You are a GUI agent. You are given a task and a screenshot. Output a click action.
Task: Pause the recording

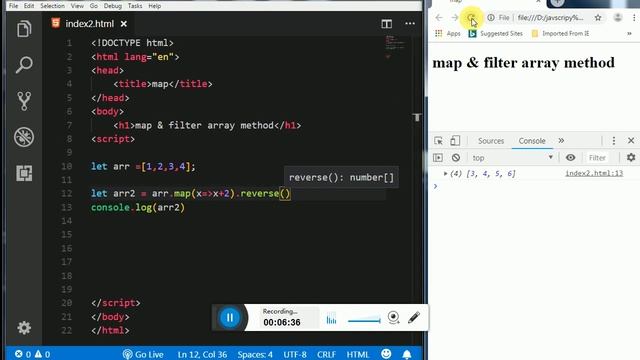click(230, 318)
